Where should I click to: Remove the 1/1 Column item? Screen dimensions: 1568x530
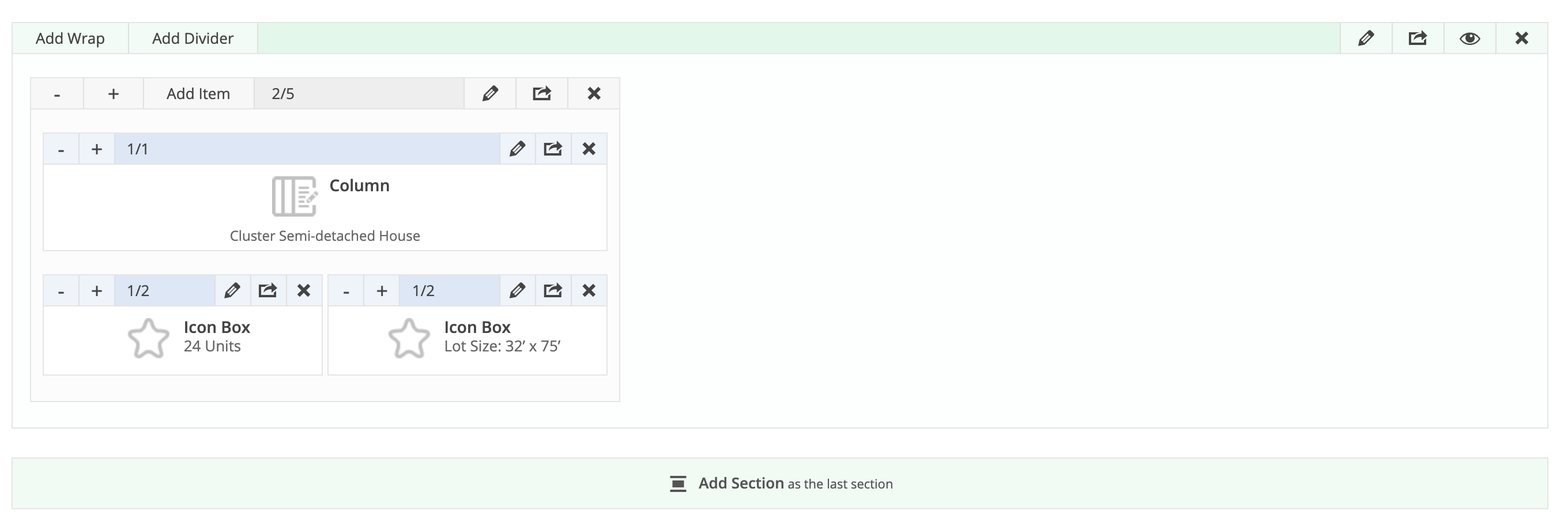(589, 149)
